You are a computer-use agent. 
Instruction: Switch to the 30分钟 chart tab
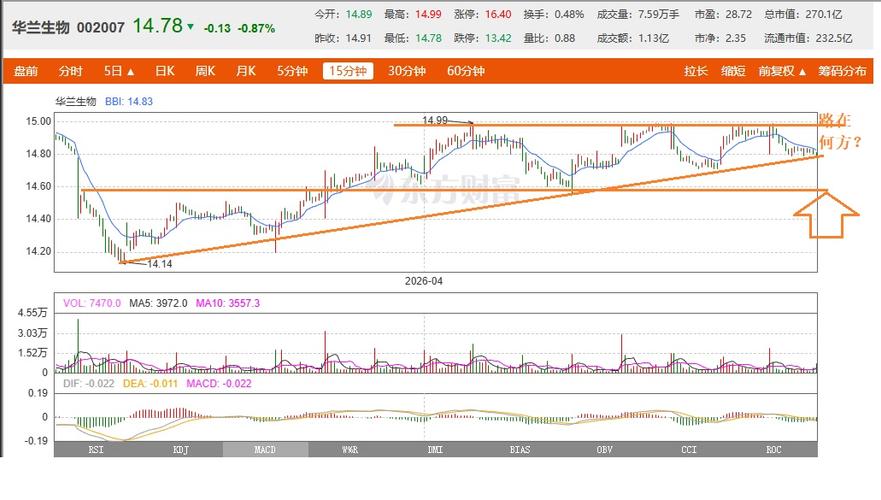pyautogui.click(x=407, y=71)
